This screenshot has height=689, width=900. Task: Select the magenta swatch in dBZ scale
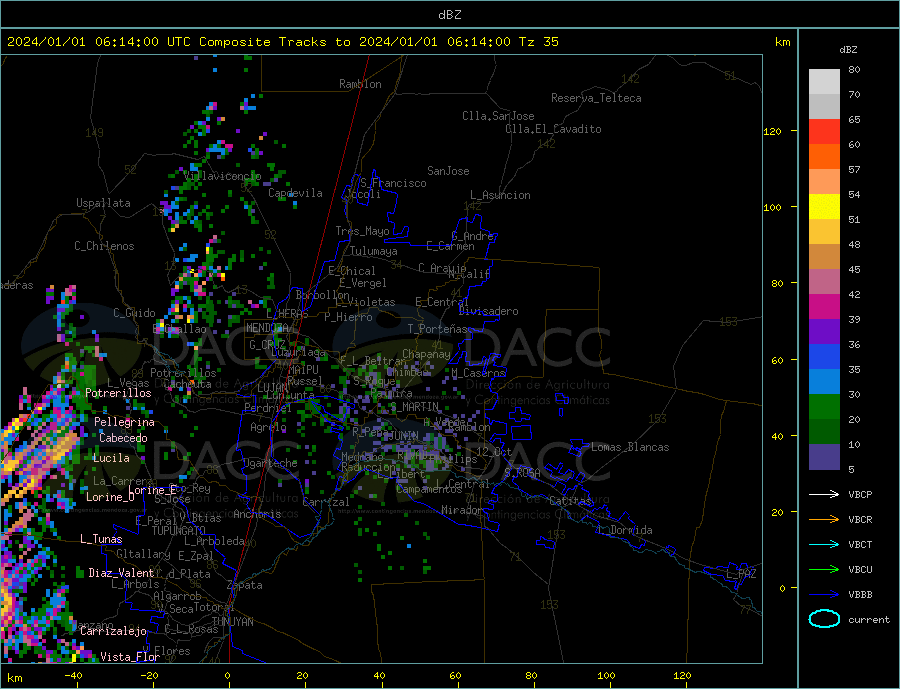(824, 307)
